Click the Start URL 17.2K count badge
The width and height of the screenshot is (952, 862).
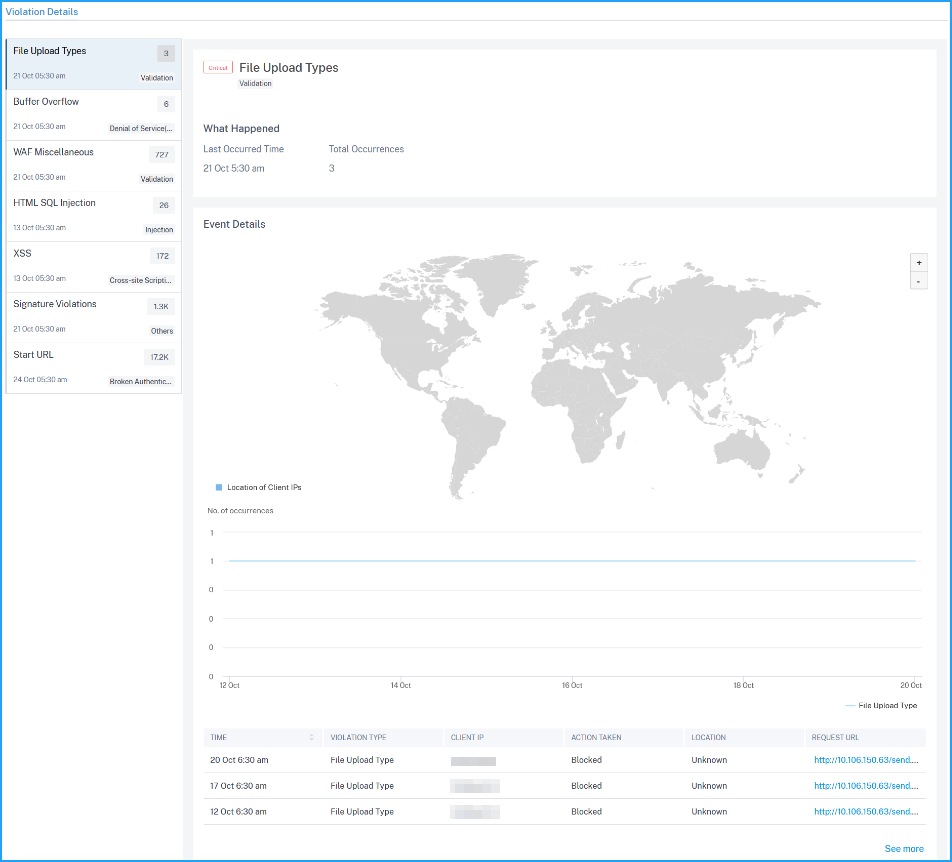coord(160,357)
